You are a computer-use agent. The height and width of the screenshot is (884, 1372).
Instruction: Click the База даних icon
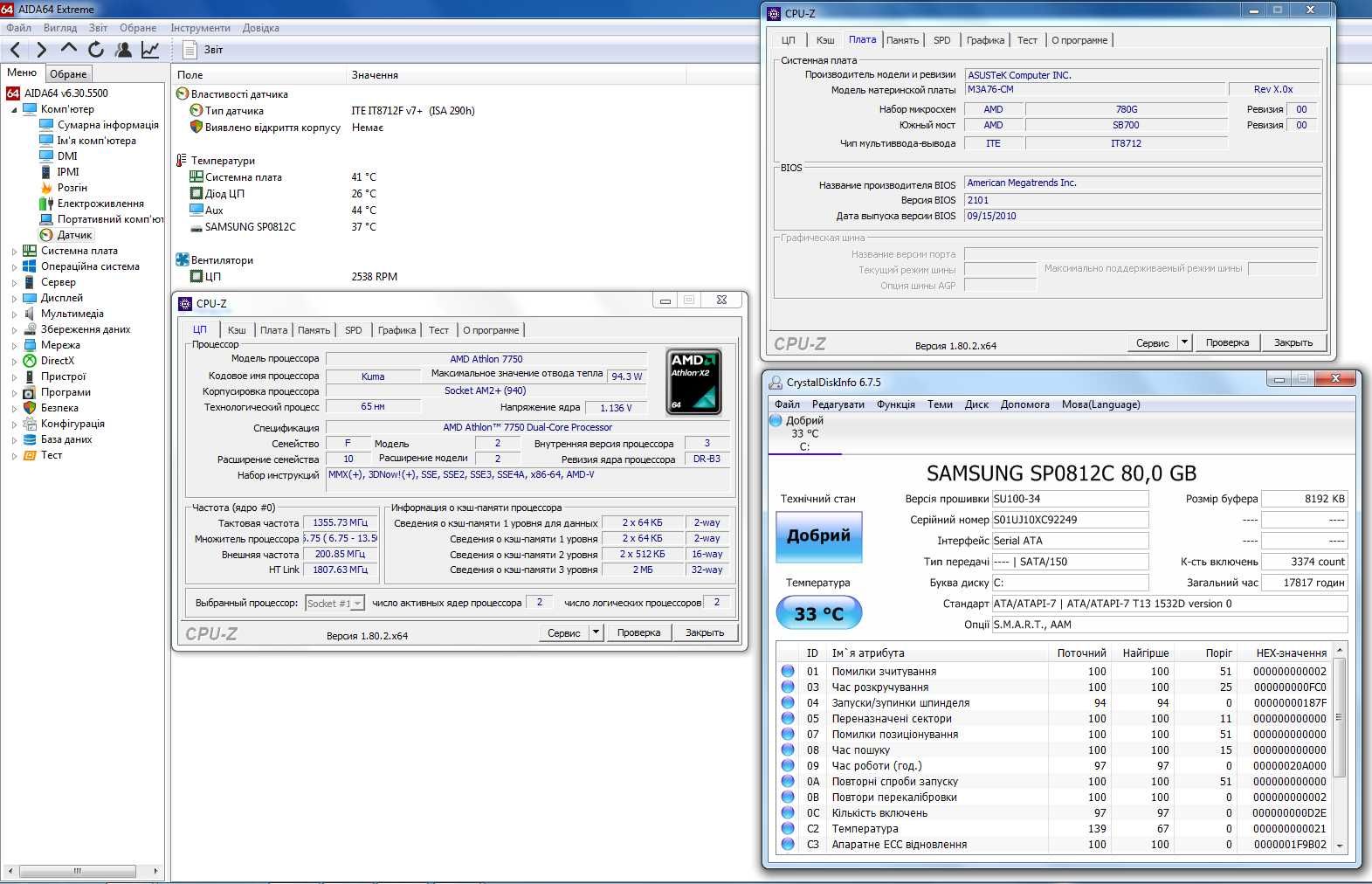[29, 439]
